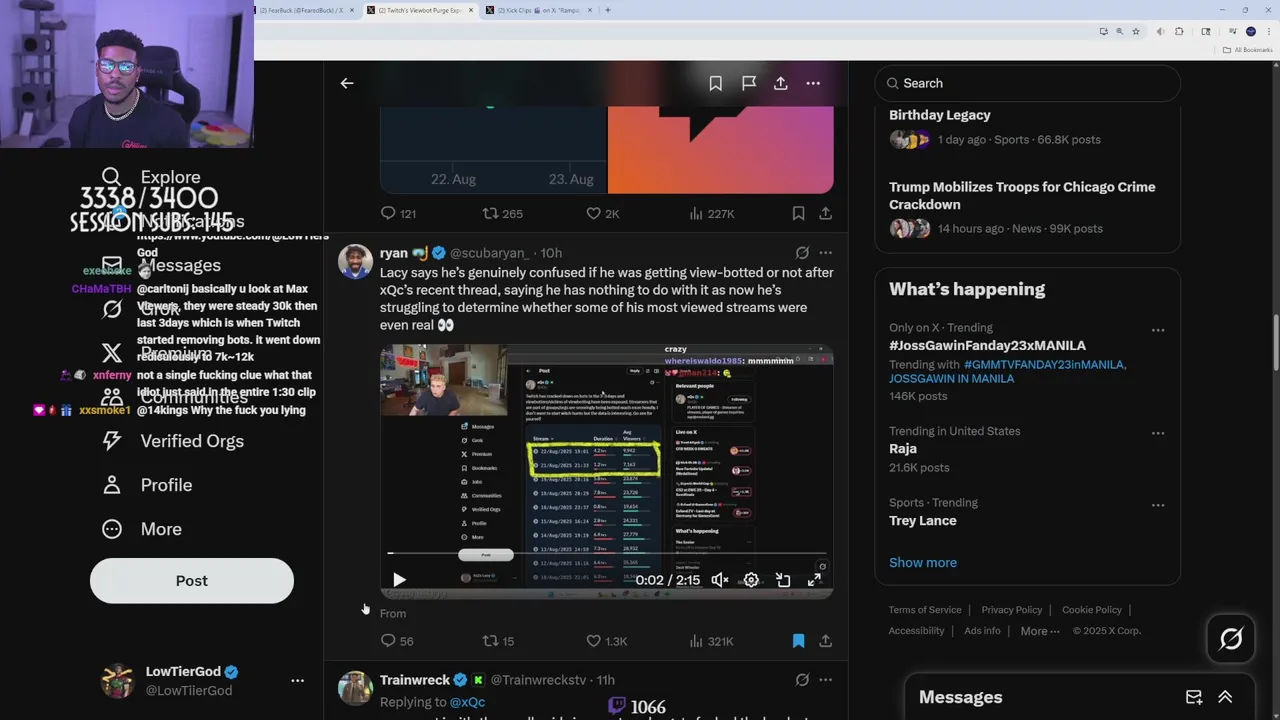The height and width of the screenshot is (720, 1280).
Task: Like ryan's post with 1.3K likes
Action: pos(606,641)
